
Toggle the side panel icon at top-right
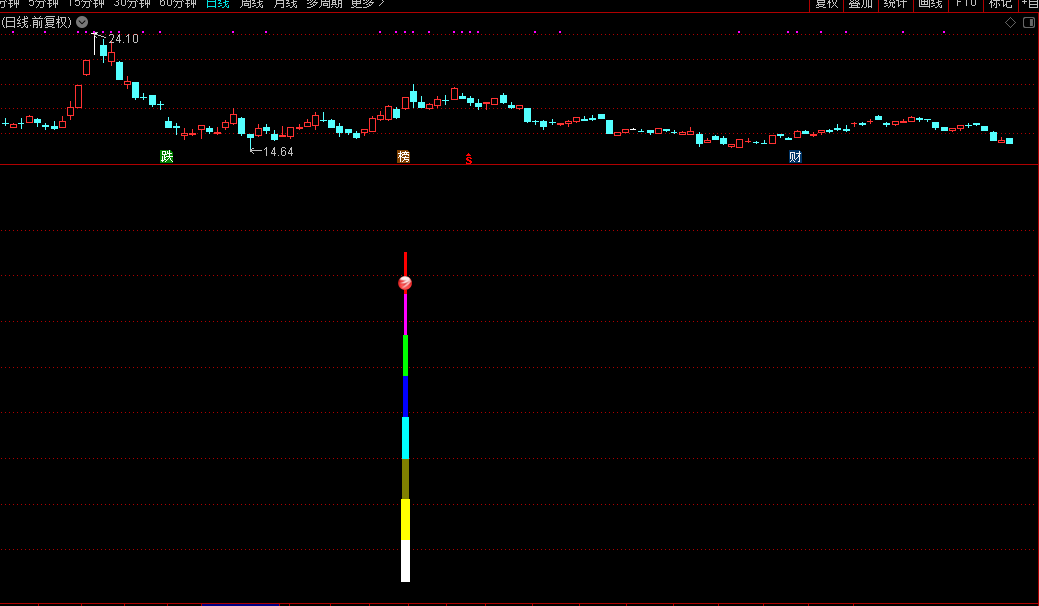pyautogui.click(x=1027, y=22)
